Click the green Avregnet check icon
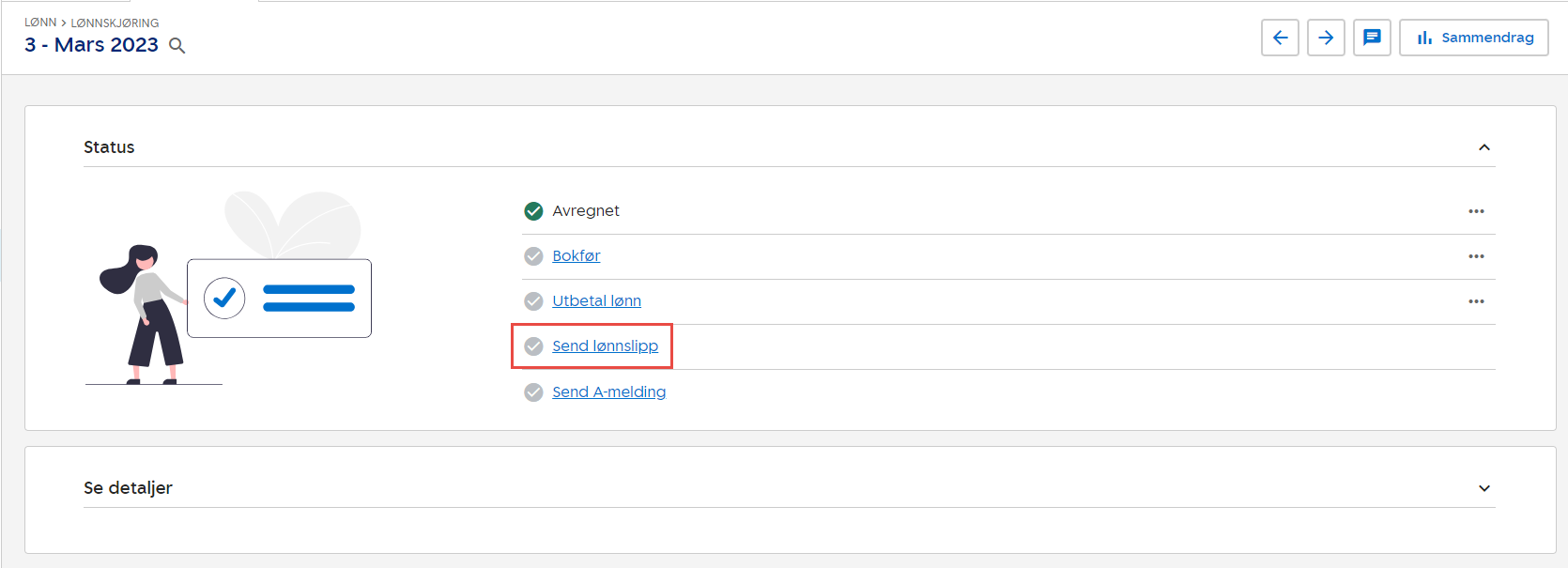This screenshot has width=1568, height=568. pos(533,211)
